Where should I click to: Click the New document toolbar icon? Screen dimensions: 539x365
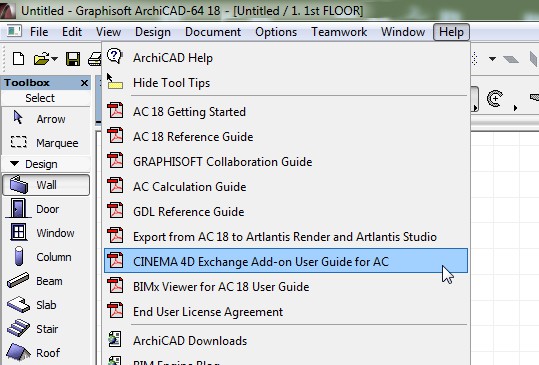[18, 59]
